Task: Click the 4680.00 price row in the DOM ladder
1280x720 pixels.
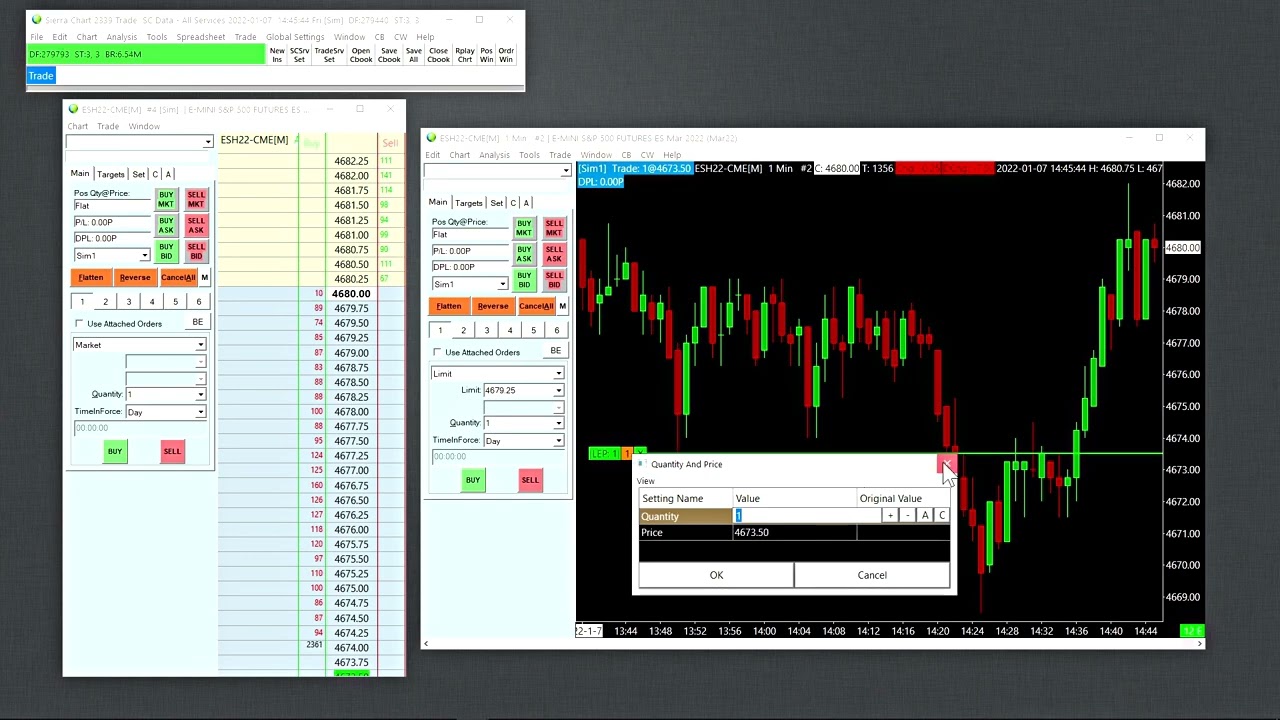Action: [351, 294]
